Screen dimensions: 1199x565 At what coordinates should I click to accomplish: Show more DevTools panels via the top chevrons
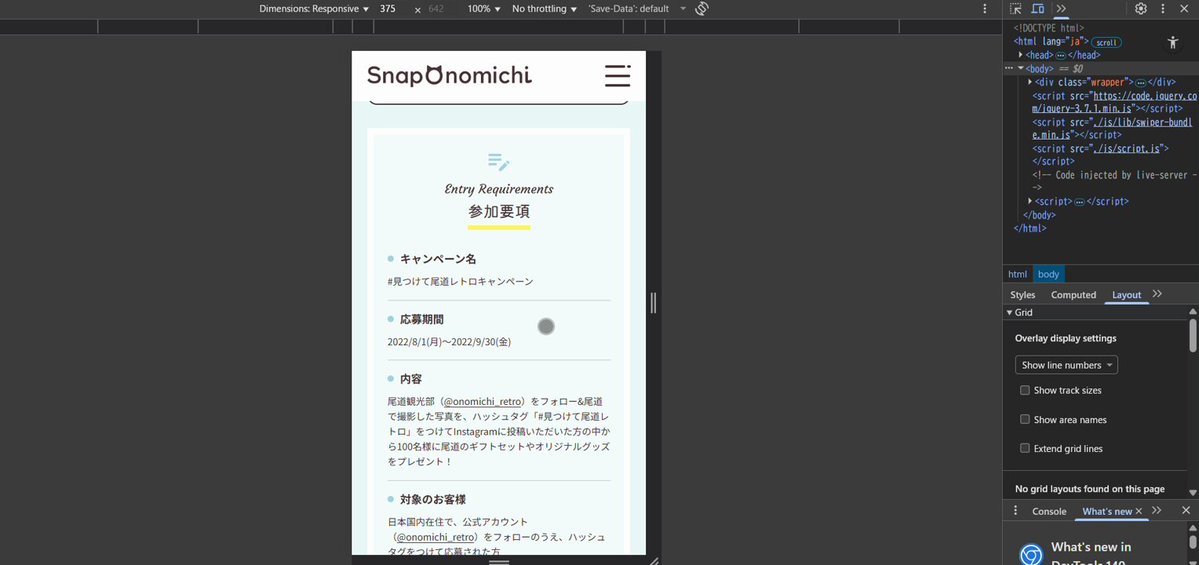[x=1061, y=9]
